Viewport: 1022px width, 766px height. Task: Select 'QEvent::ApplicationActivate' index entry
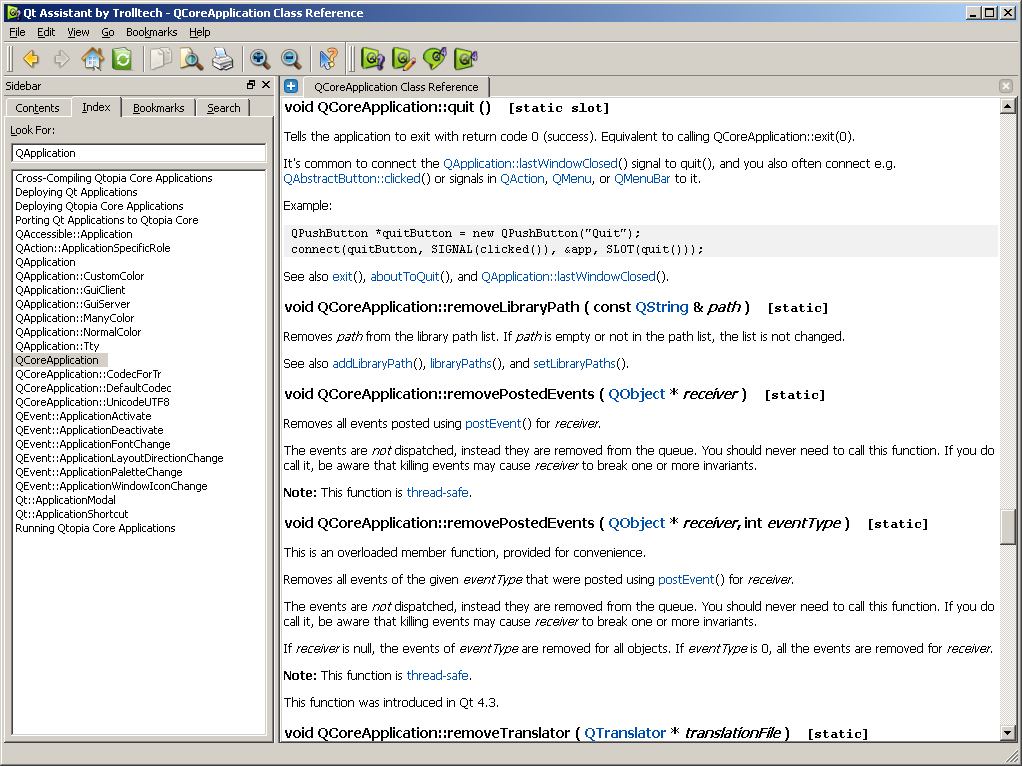pos(83,416)
